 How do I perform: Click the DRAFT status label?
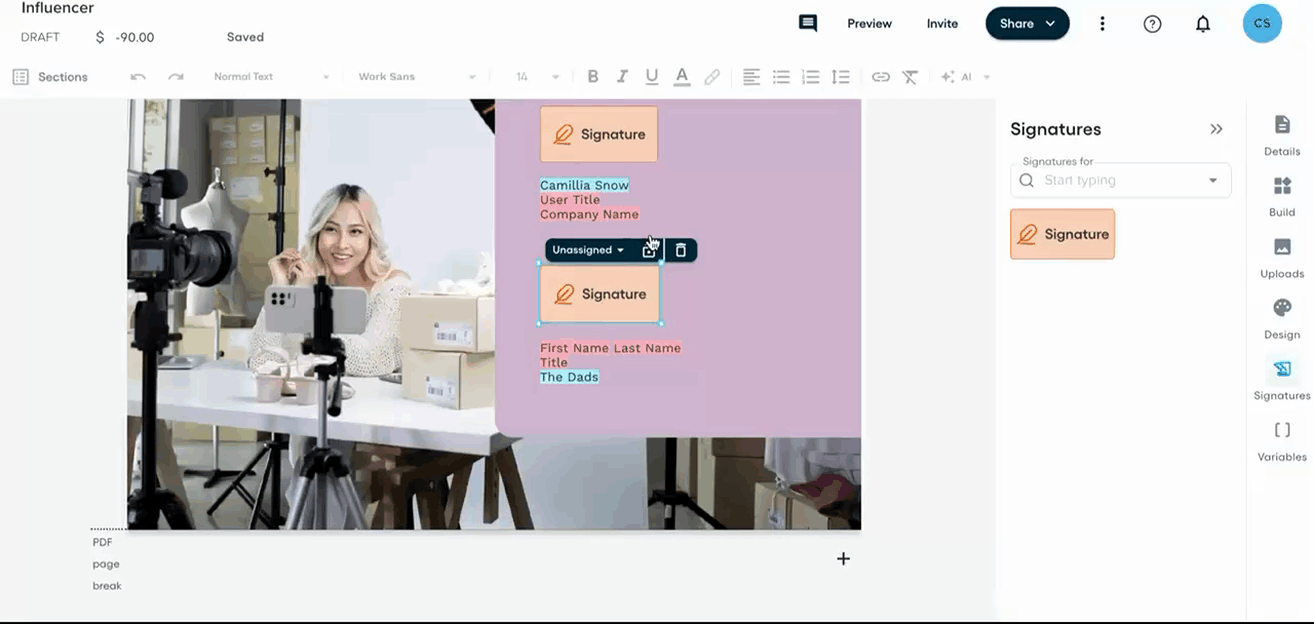pyautogui.click(x=40, y=37)
